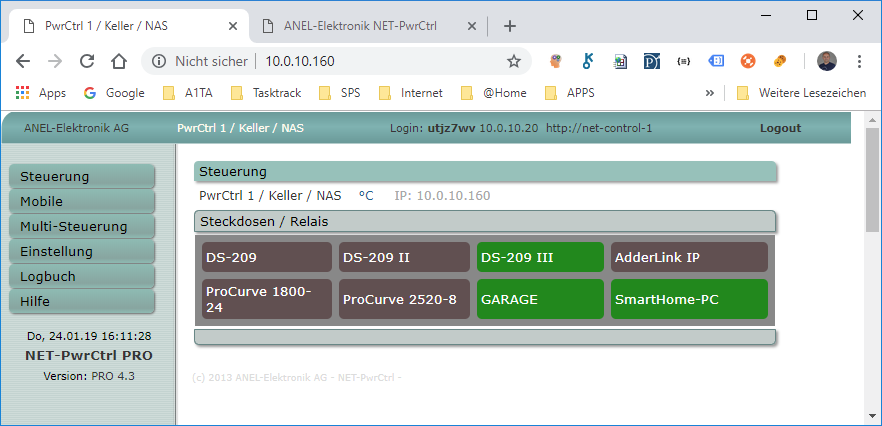The image size is (882, 426).
Task: Switch to the ANEL-Elektronik NET-PwrCtrl tab
Action: point(369,26)
